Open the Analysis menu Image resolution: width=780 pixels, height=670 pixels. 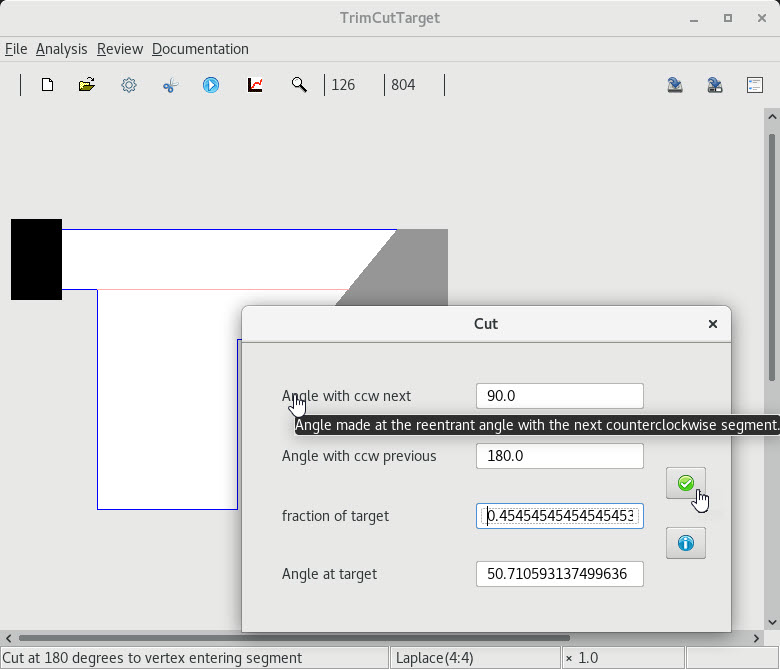tap(61, 49)
